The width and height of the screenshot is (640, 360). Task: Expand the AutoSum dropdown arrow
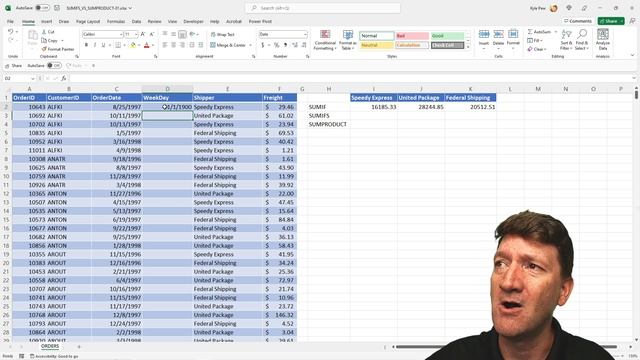(x=556, y=32)
